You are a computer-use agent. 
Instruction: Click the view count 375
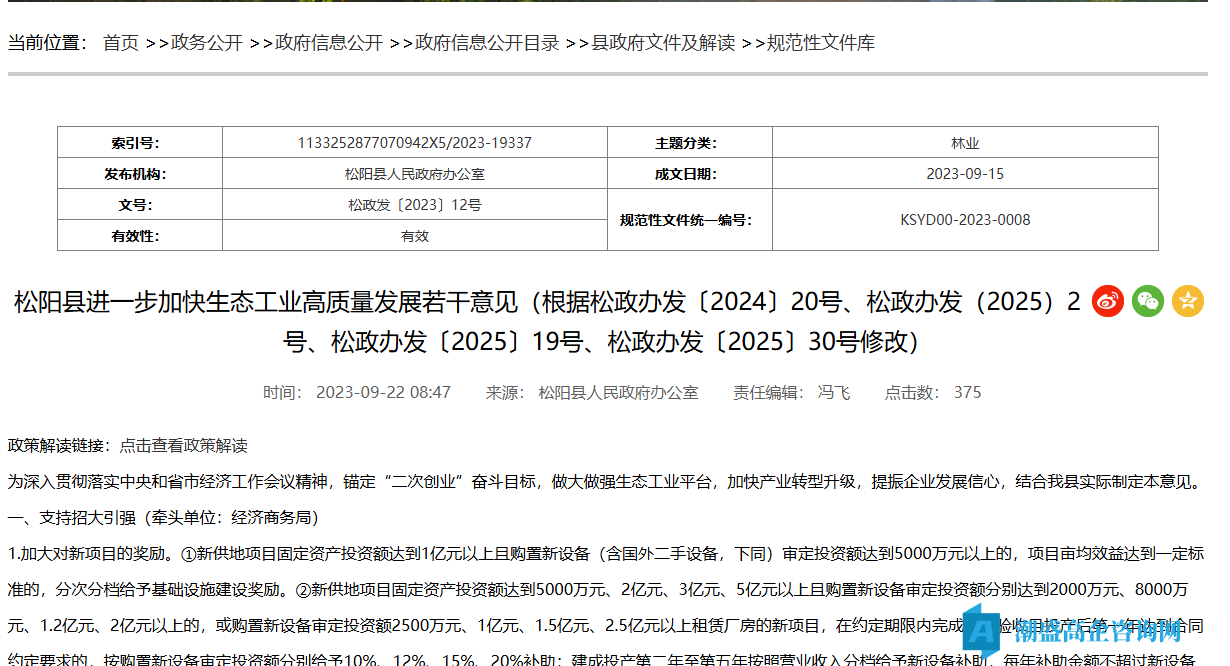[968, 392]
